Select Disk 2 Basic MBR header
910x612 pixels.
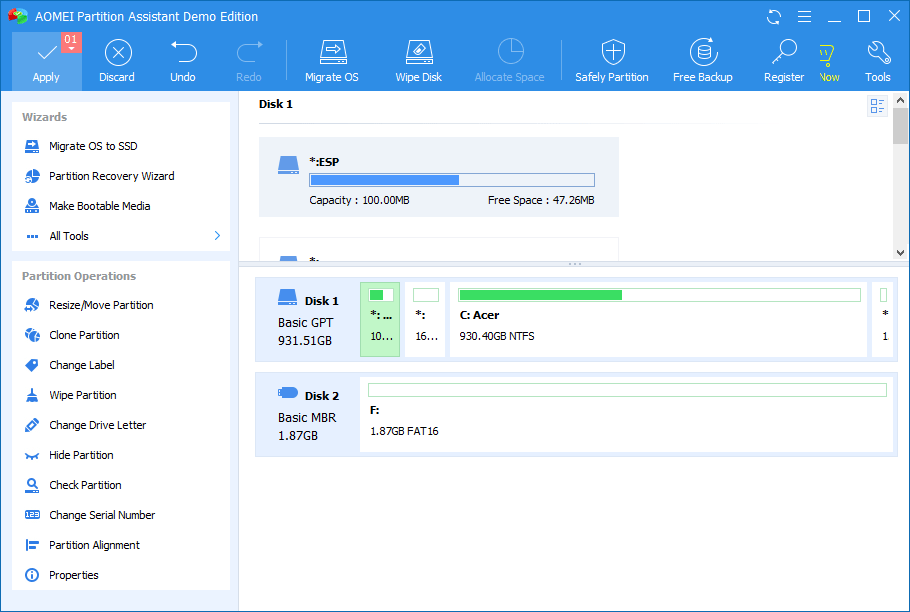coord(308,414)
